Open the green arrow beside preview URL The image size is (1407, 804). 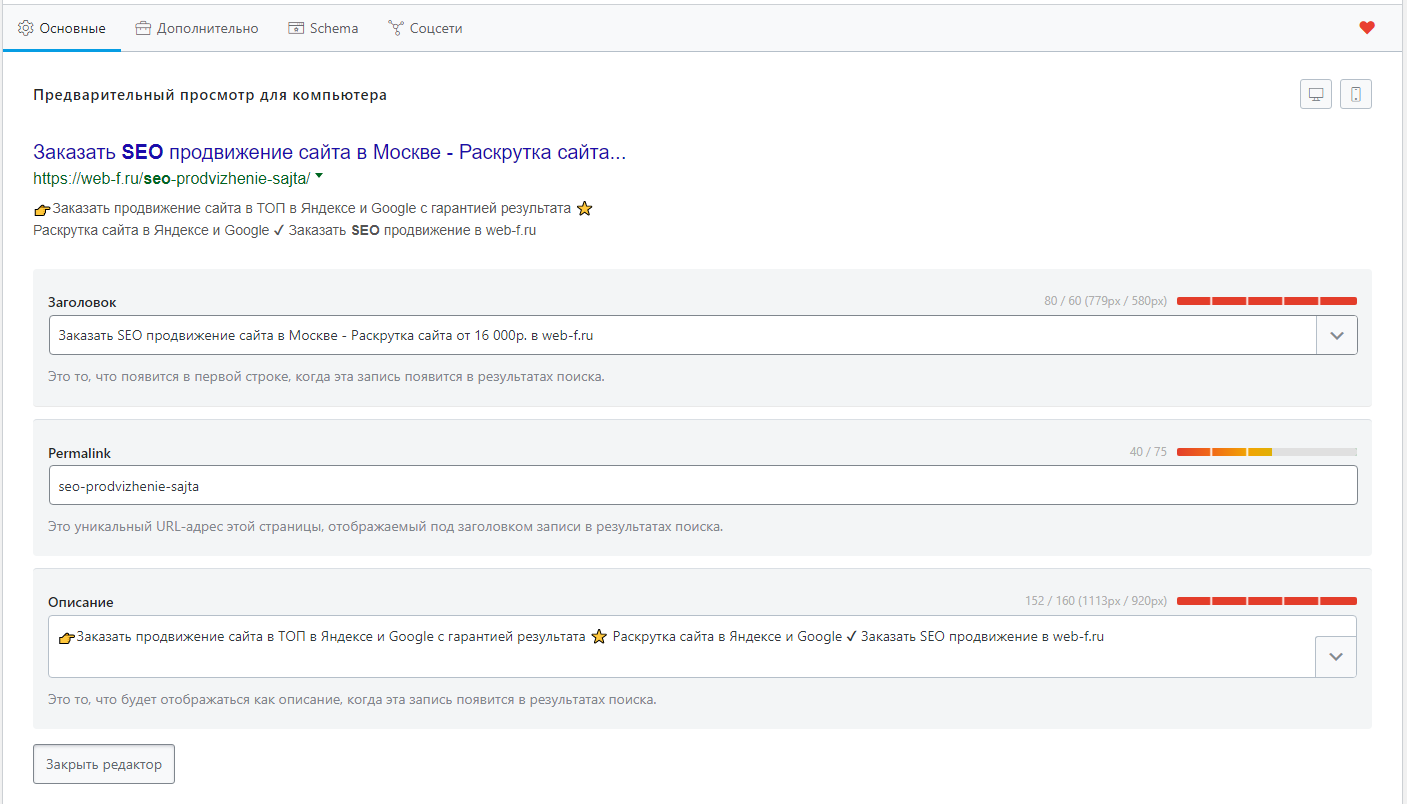(319, 177)
